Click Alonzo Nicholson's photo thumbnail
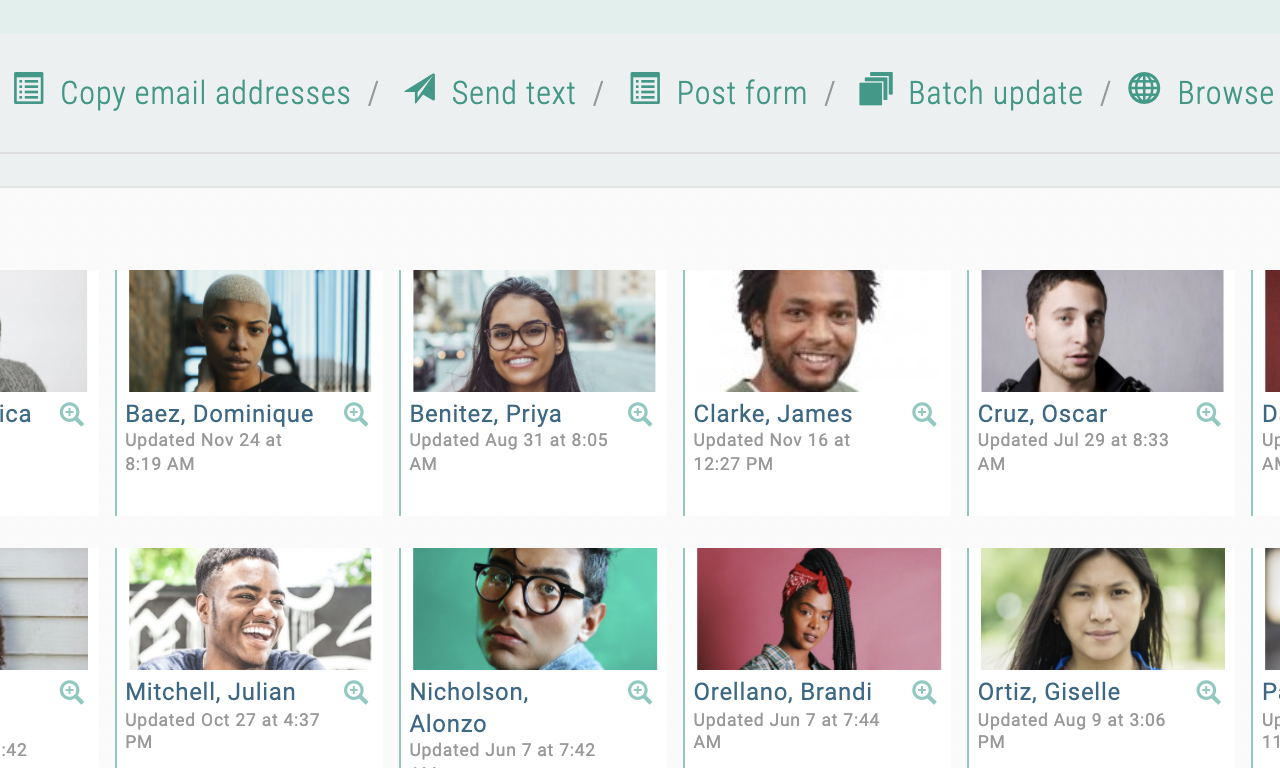 535,609
